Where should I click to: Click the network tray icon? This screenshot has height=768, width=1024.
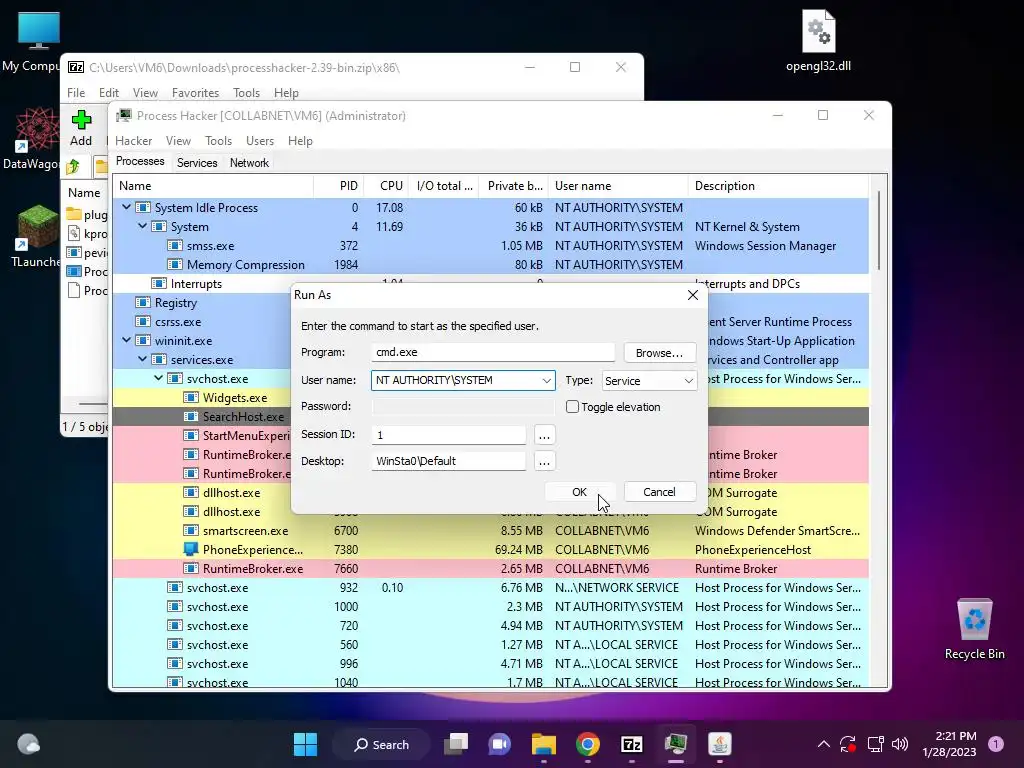[875, 744]
